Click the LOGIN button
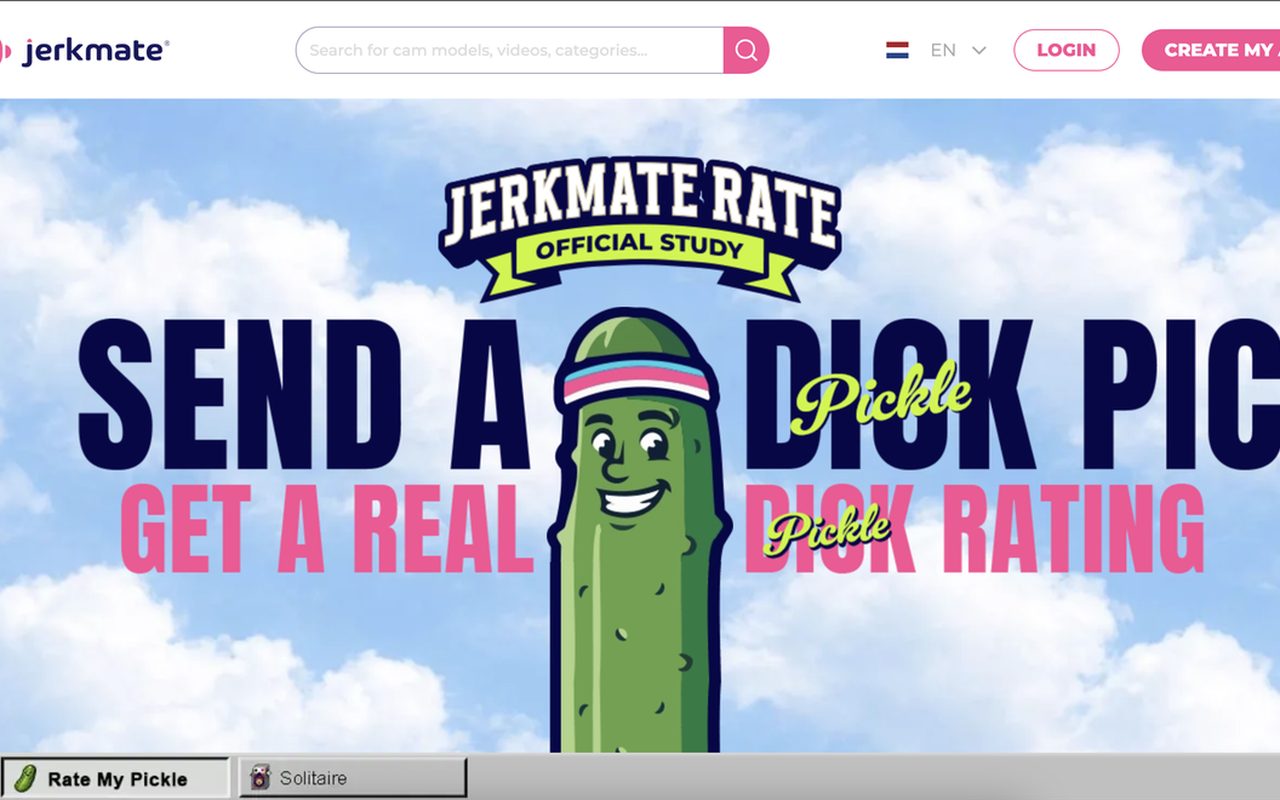The height and width of the screenshot is (800, 1280). [1066, 50]
